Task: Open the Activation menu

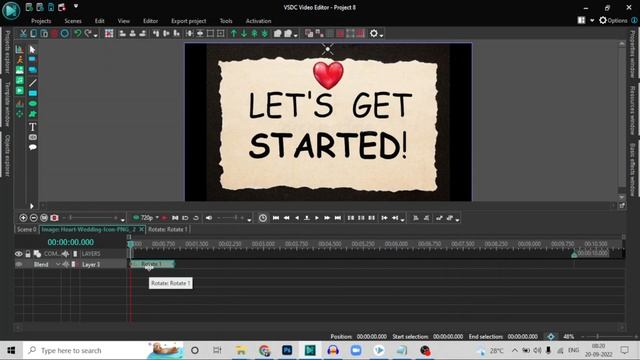Action: pos(258,21)
